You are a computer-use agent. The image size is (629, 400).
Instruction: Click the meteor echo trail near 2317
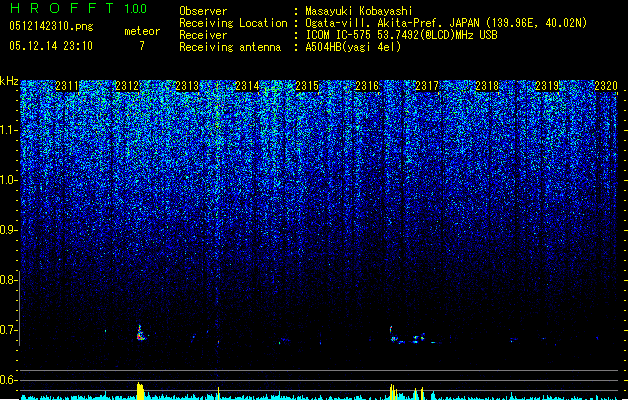point(413,336)
